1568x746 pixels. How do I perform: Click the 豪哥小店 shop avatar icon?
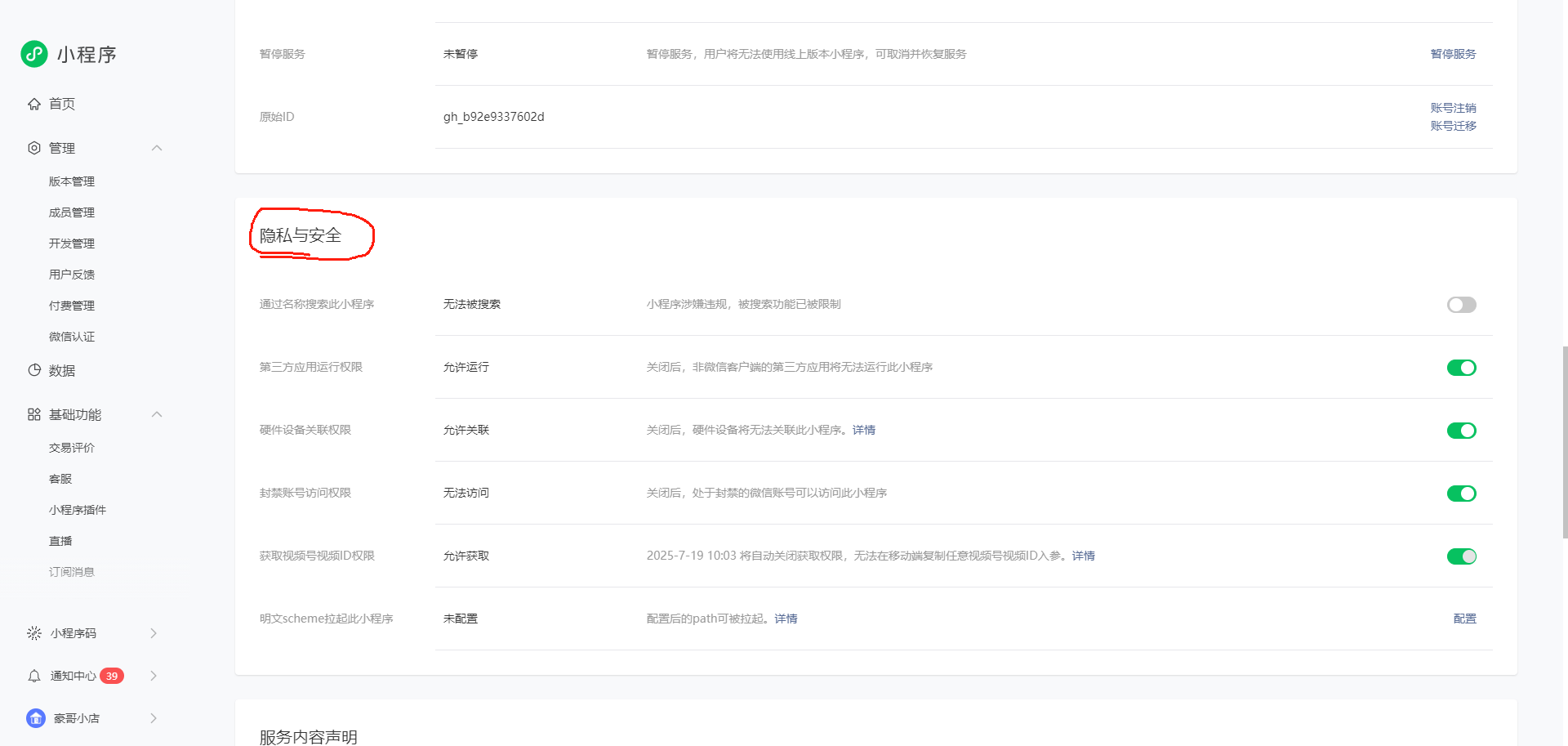[36, 718]
